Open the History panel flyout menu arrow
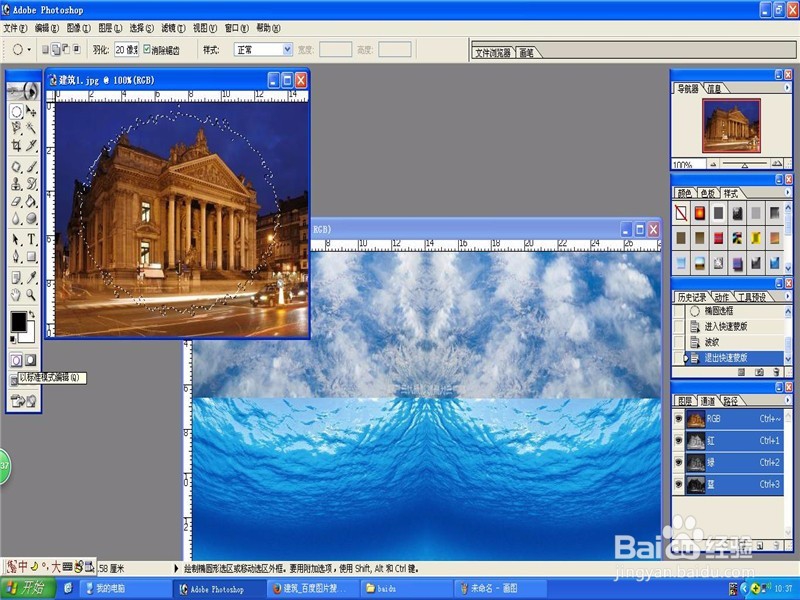 coord(787,296)
